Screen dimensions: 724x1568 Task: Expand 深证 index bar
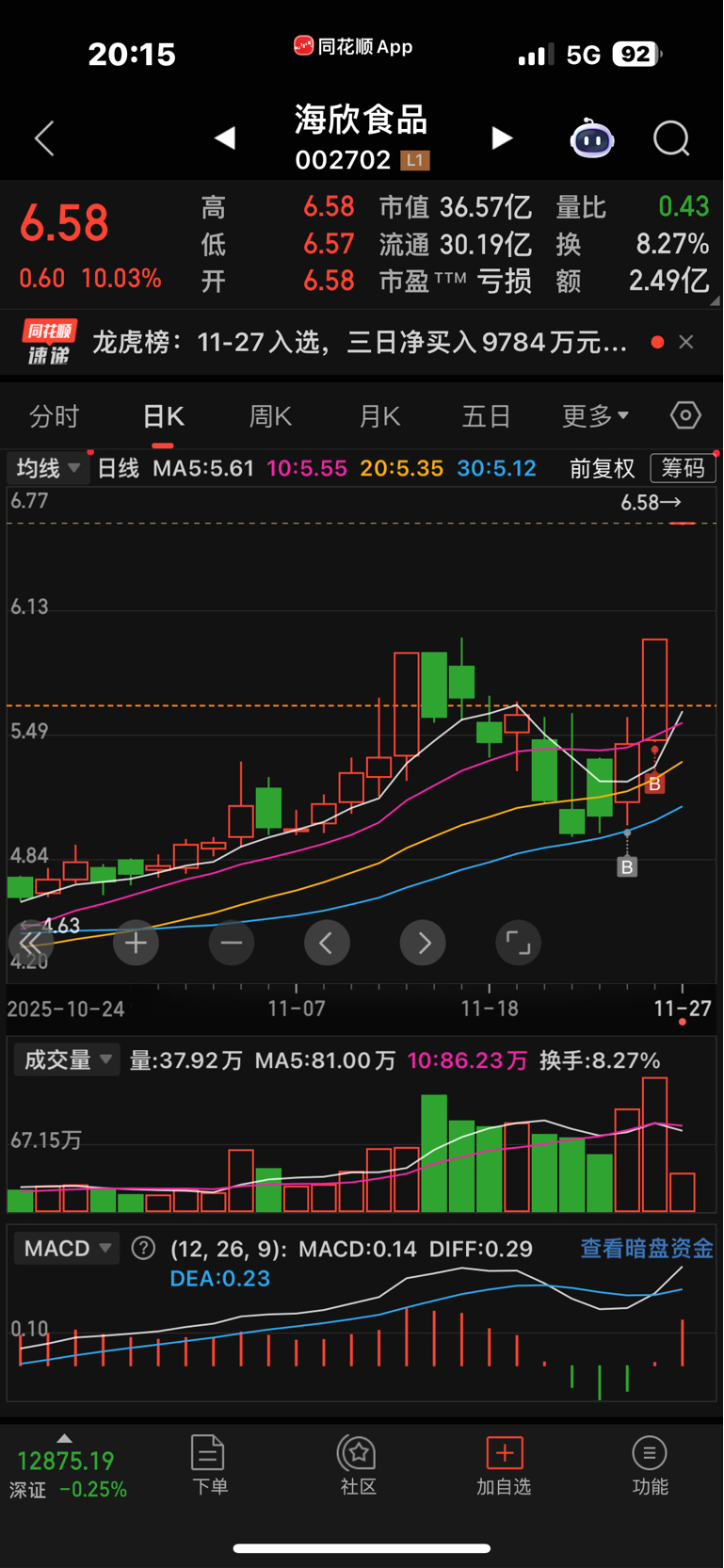[66, 1467]
